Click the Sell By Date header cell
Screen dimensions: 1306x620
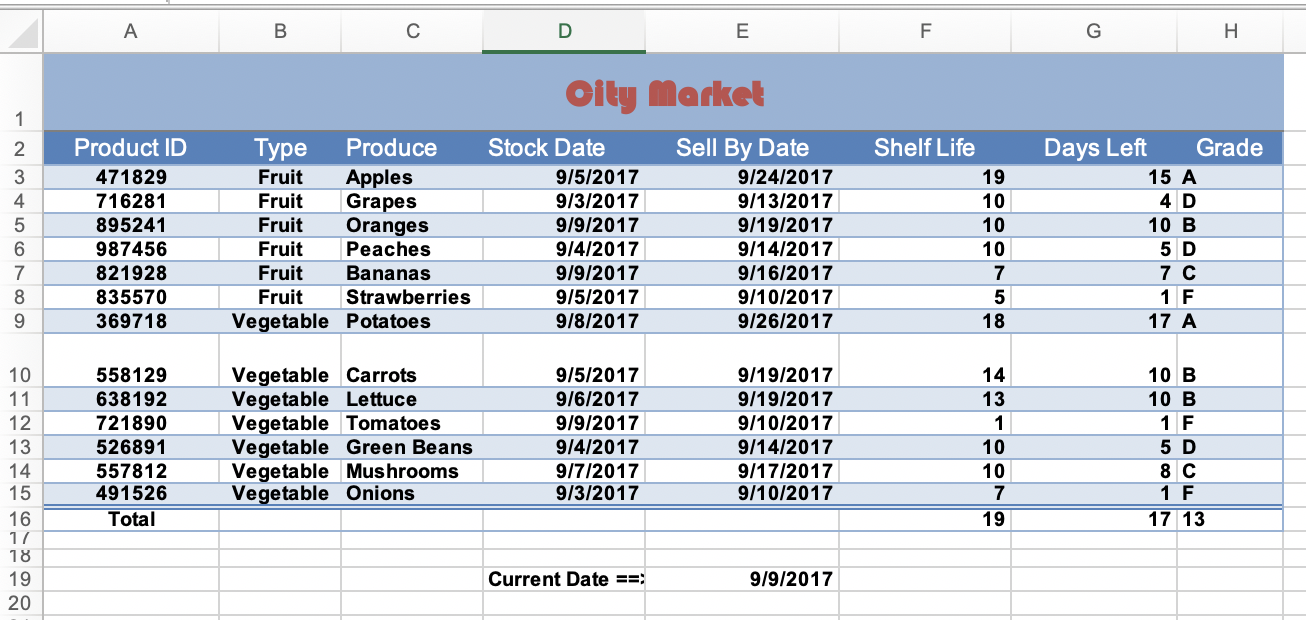click(742, 148)
